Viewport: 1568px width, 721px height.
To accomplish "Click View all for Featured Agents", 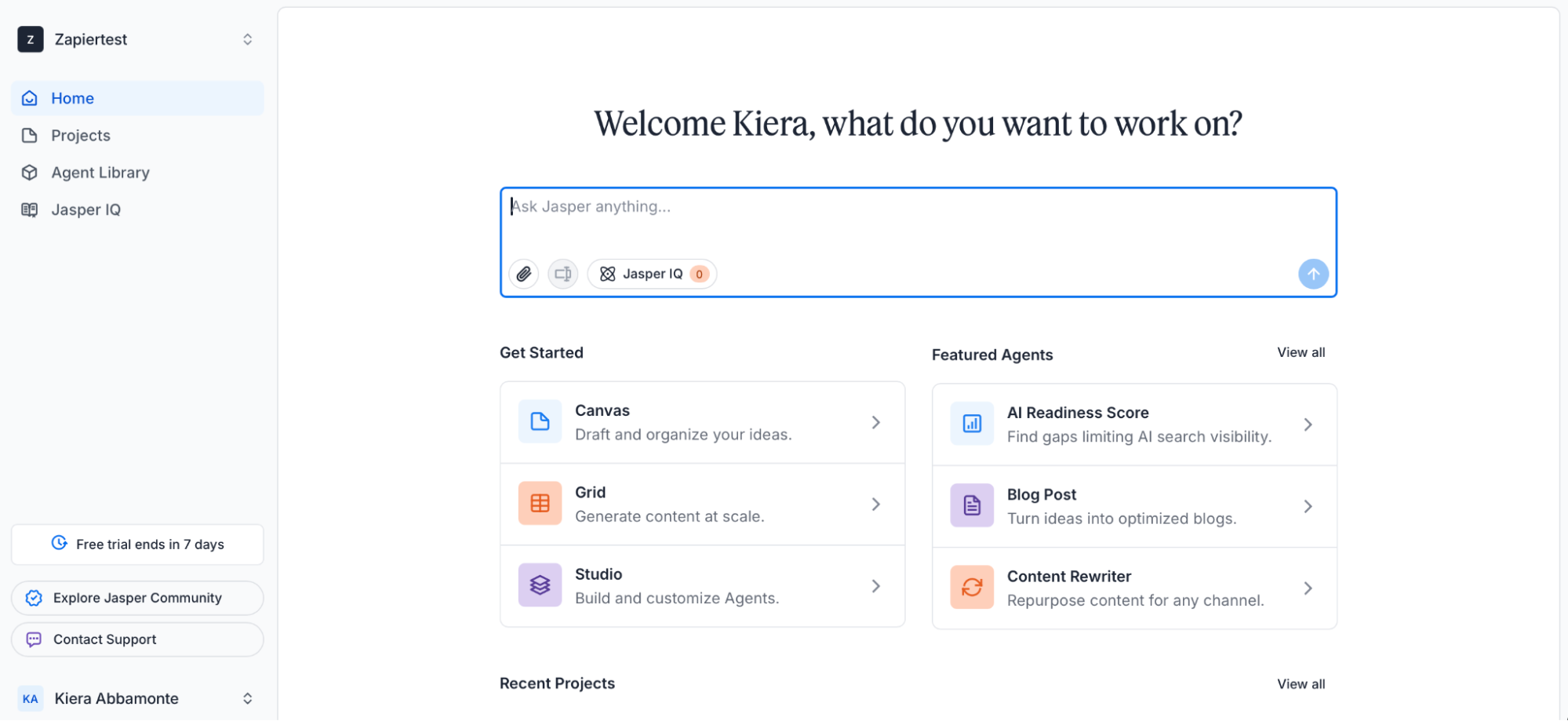I will coord(1301,352).
